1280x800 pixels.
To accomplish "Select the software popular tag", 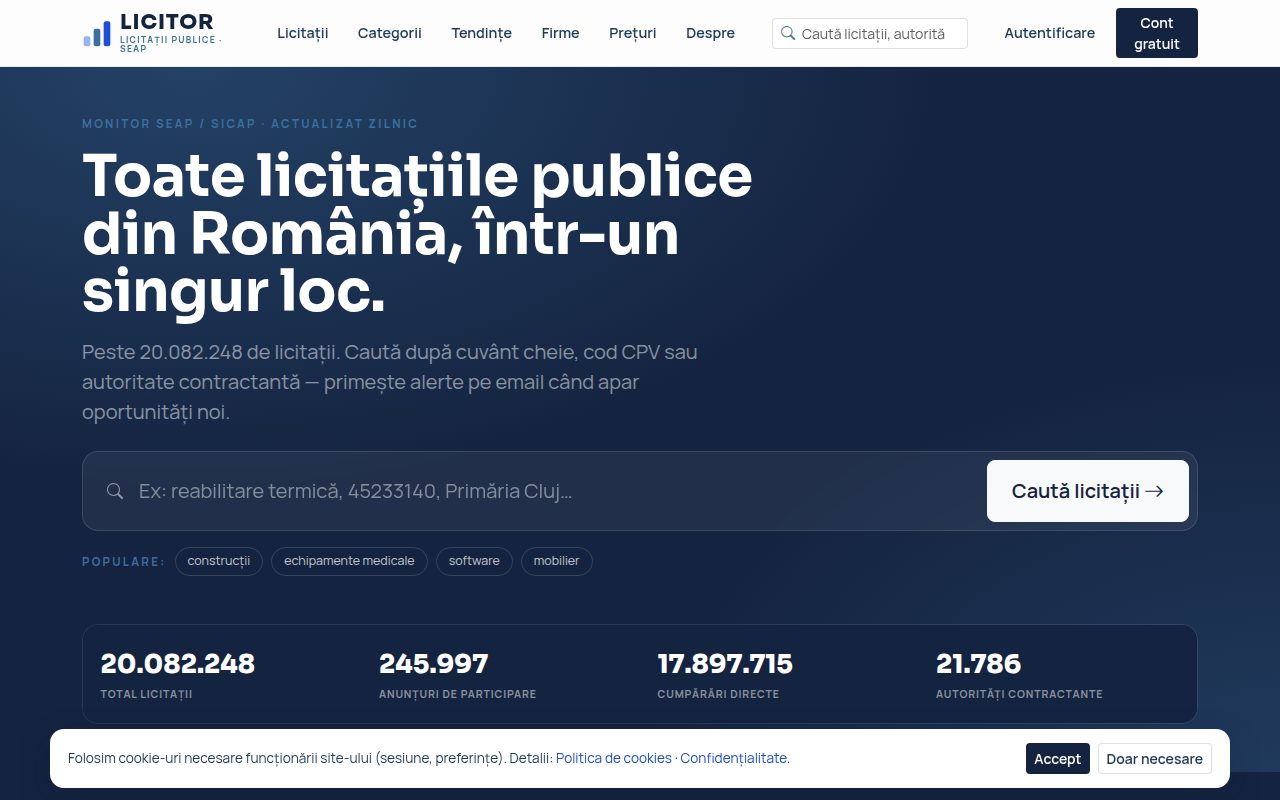I will click(474, 561).
